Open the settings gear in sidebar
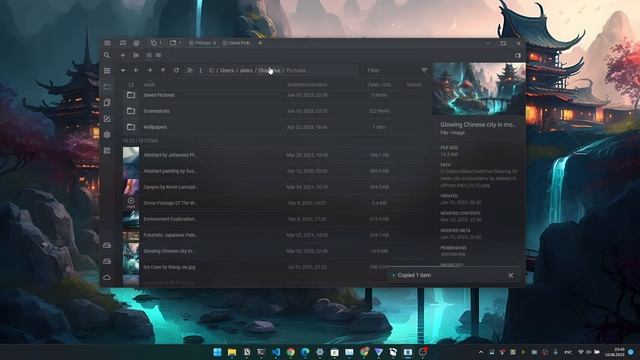The width and height of the screenshot is (640, 360). coord(107,135)
